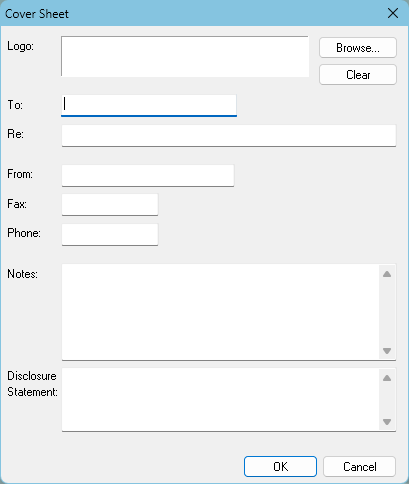
Task: Click the Logo preview box
Action: [x=185, y=56]
